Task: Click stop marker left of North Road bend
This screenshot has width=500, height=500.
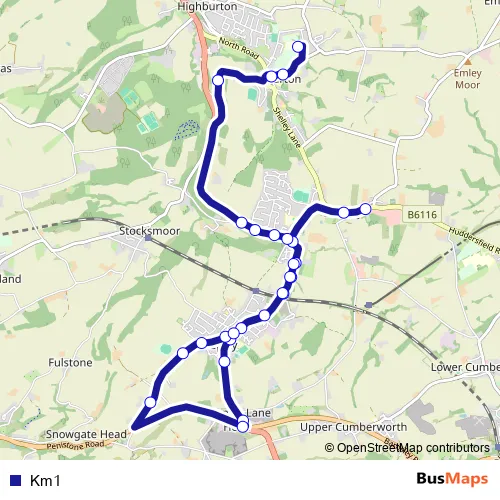Action: (218, 80)
